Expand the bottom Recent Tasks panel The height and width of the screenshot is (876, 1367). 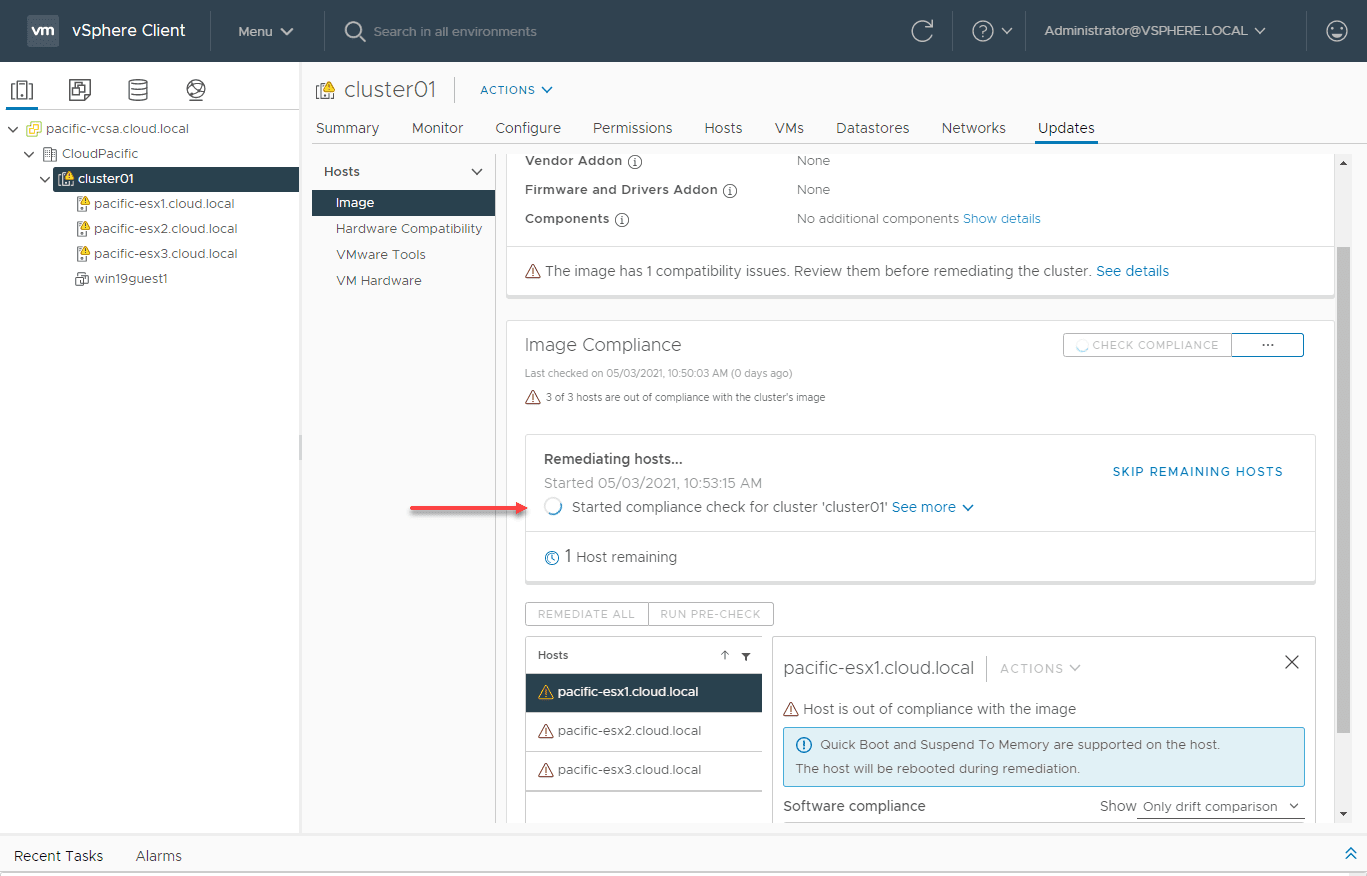1350,854
